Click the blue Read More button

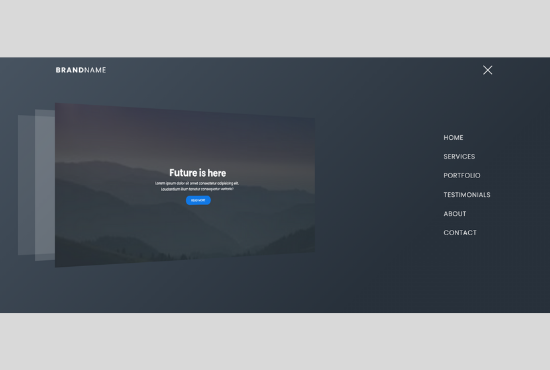tap(198, 200)
